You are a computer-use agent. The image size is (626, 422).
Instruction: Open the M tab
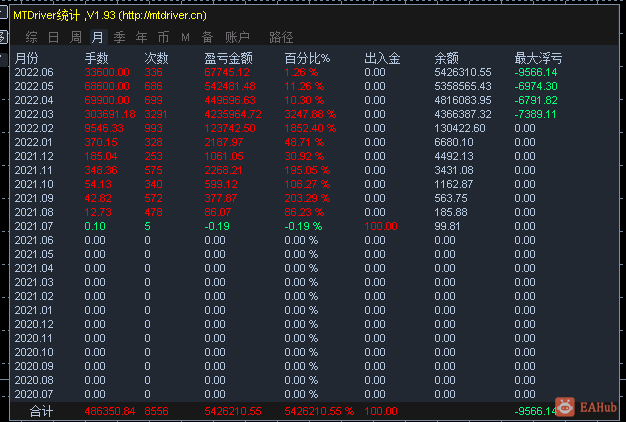pyautogui.click(x=185, y=38)
